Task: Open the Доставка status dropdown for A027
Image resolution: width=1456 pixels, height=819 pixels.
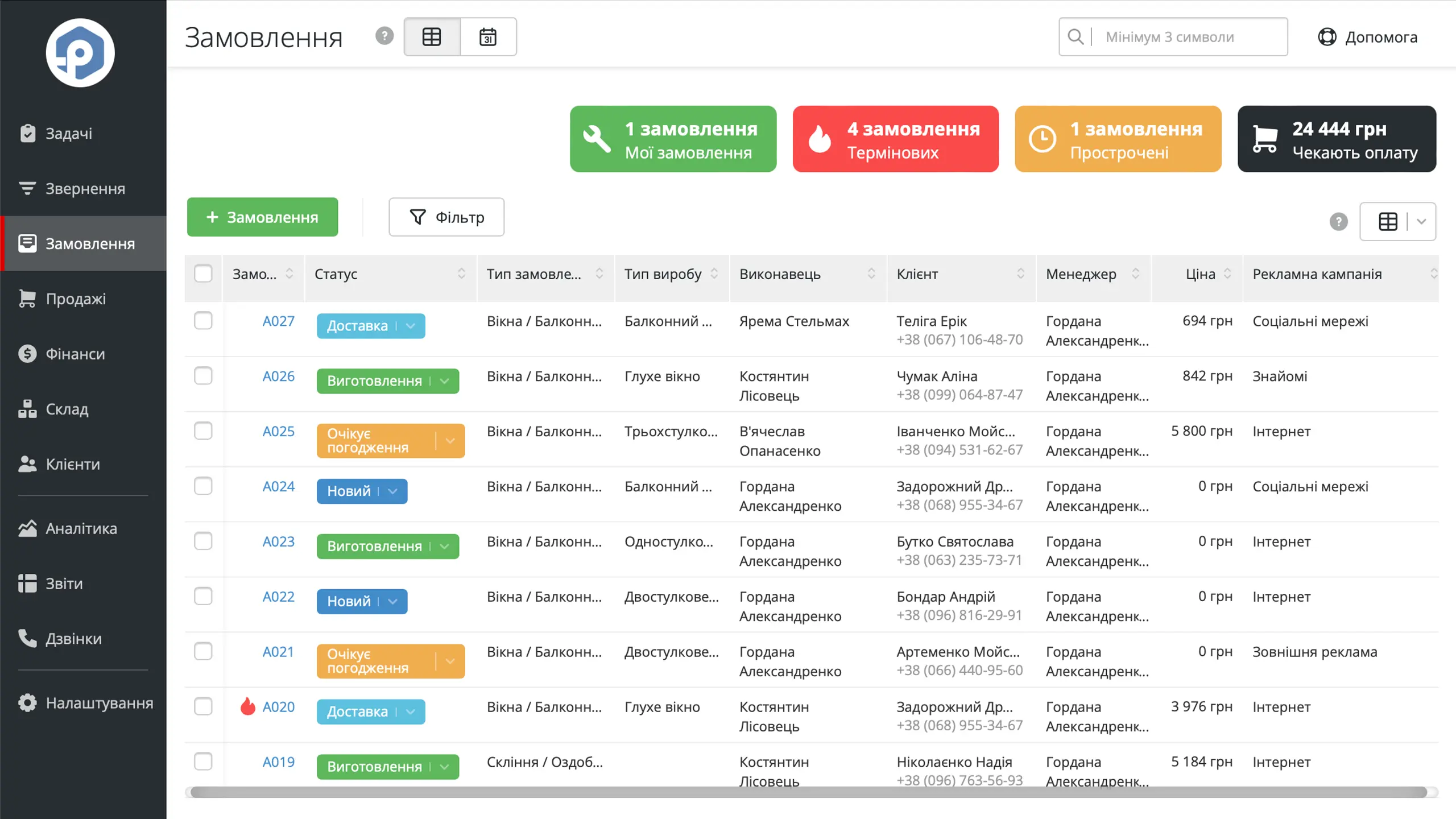Action: pos(411,326)
